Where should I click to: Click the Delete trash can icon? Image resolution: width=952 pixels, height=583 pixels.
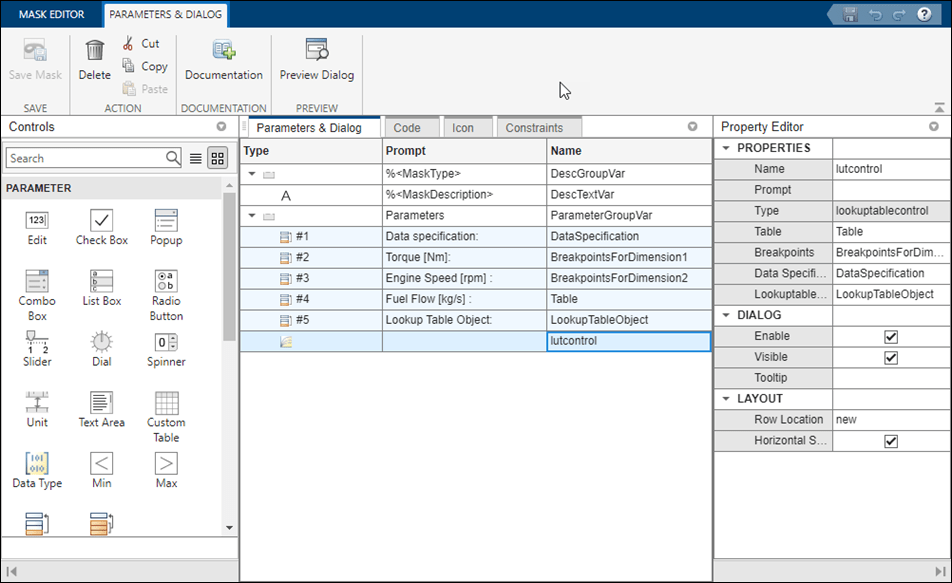[95, 51]
